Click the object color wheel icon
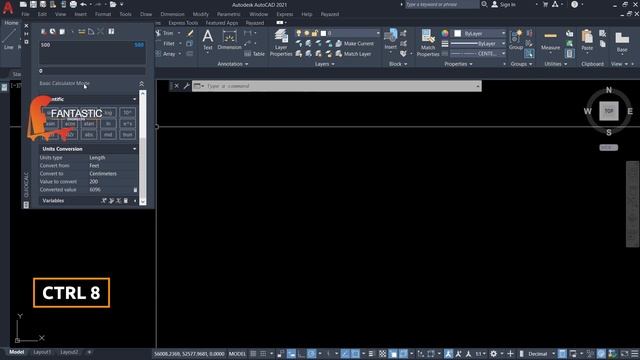 pos(445,33)
